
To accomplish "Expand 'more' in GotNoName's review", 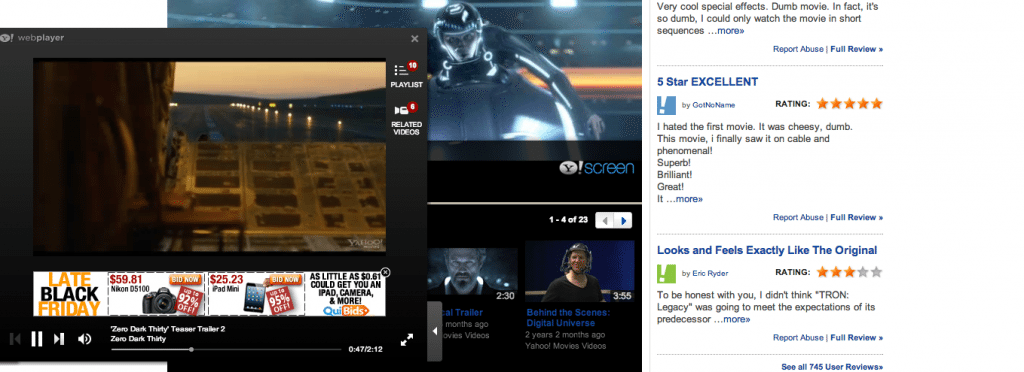I will click(690, 199).
